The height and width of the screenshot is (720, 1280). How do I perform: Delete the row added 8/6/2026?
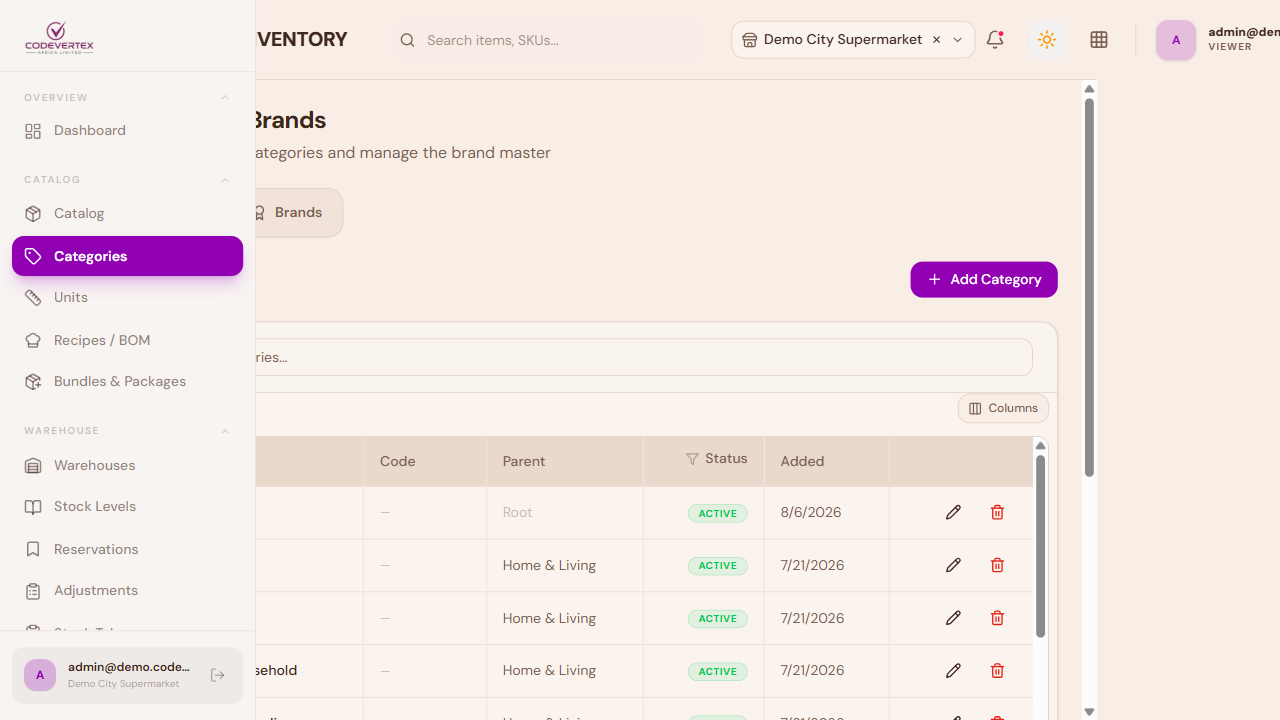coord(997,512)
